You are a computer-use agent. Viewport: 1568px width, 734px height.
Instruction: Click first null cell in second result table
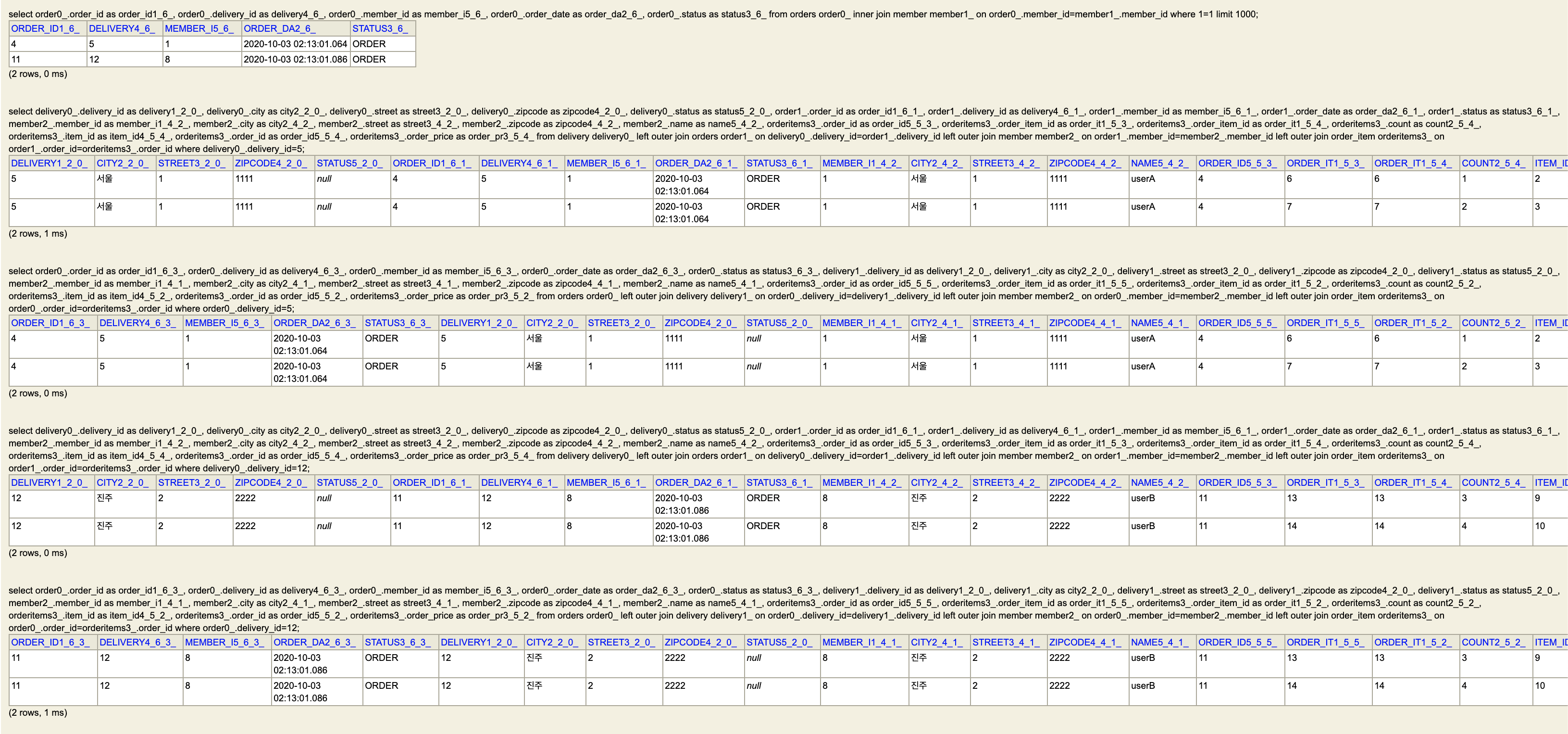(324, 179)
